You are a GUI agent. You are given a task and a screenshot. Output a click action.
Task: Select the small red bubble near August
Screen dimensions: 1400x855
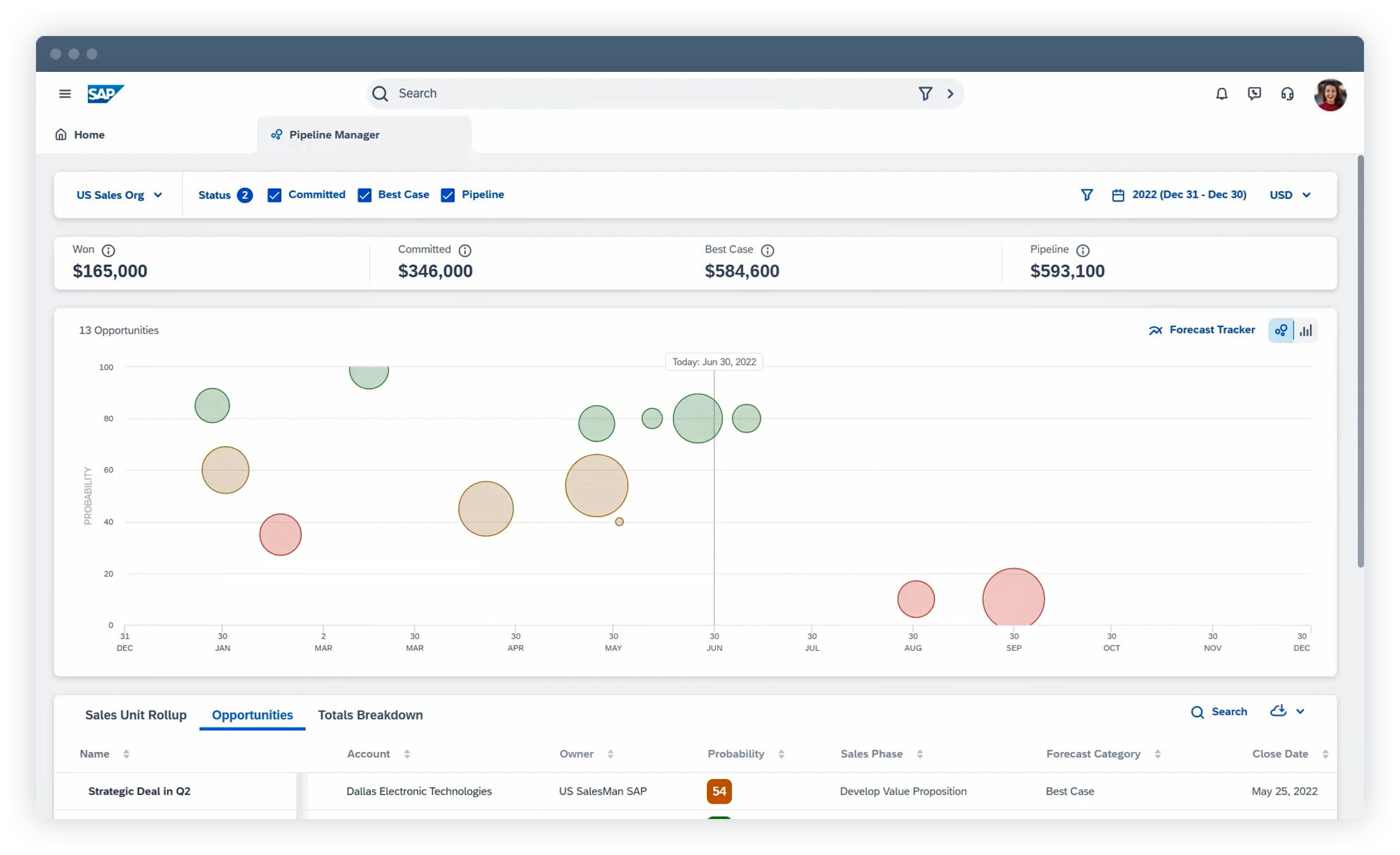(916, 599)
